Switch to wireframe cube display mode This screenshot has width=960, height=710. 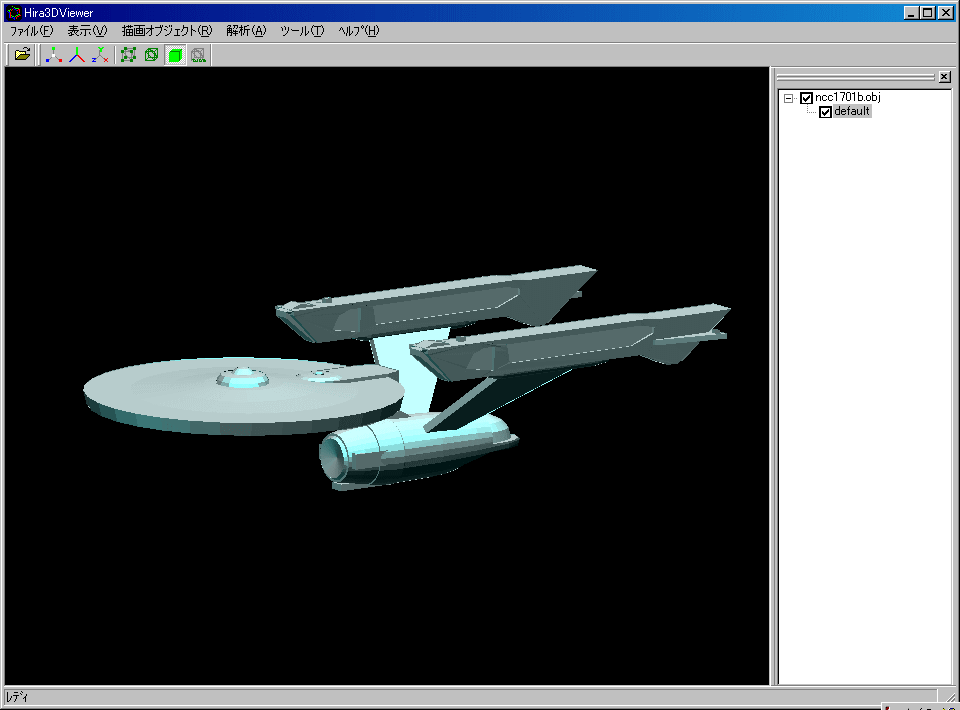point(152,55)
